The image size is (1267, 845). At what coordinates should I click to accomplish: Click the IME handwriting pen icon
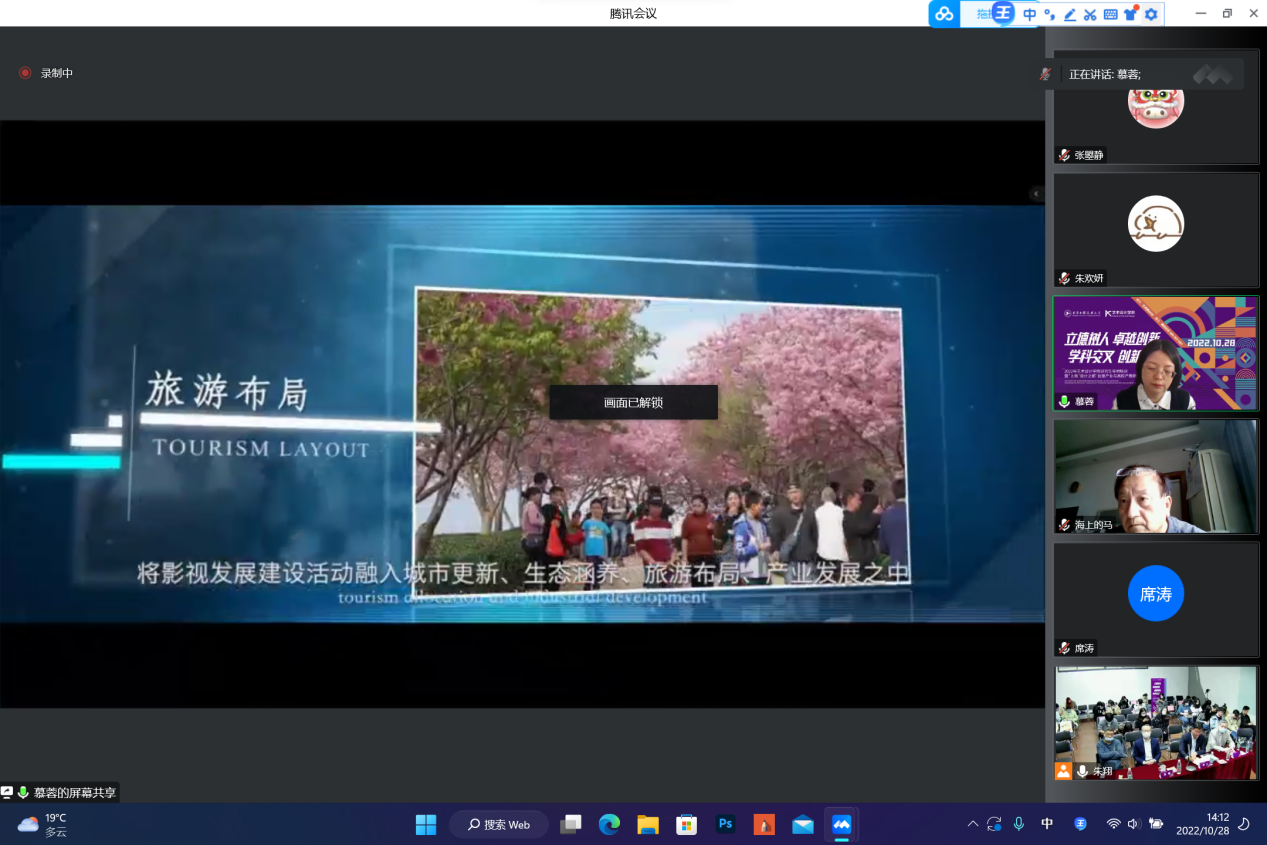(x=1070, y=14)
